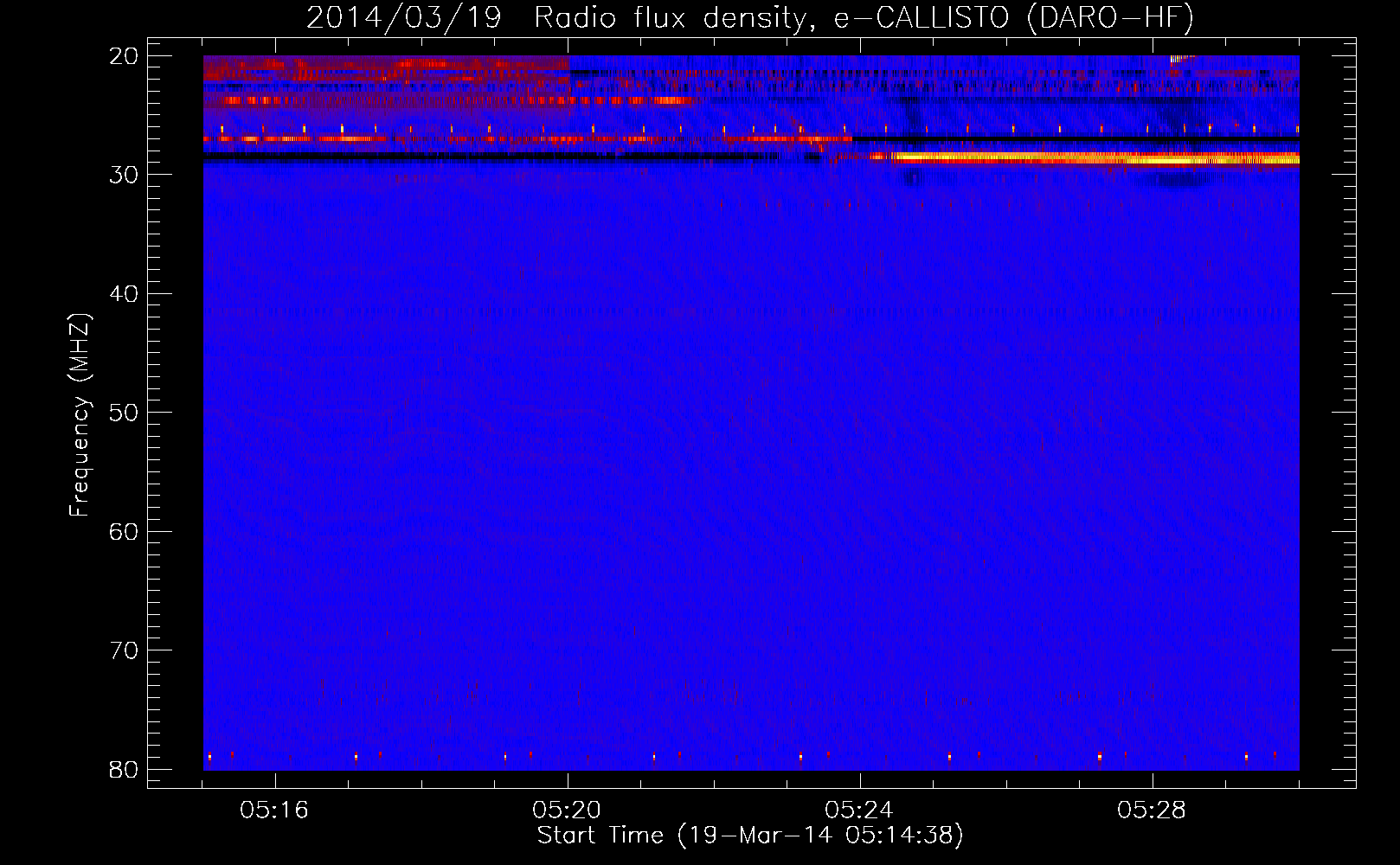This screenshot has height=865, width=1400.
Task: Click the 05:24 time tick label
Action: tap(859, 811)
